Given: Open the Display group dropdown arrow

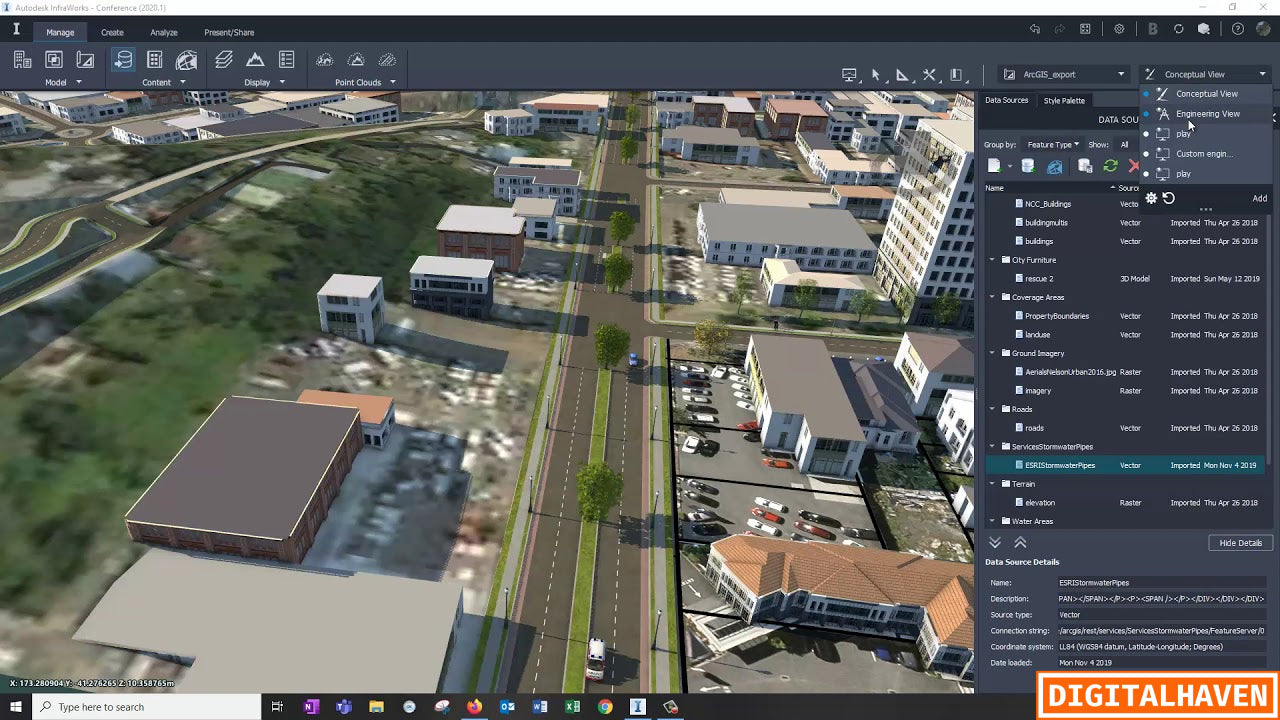Looking at the screenshot, I should coord(282,82).
